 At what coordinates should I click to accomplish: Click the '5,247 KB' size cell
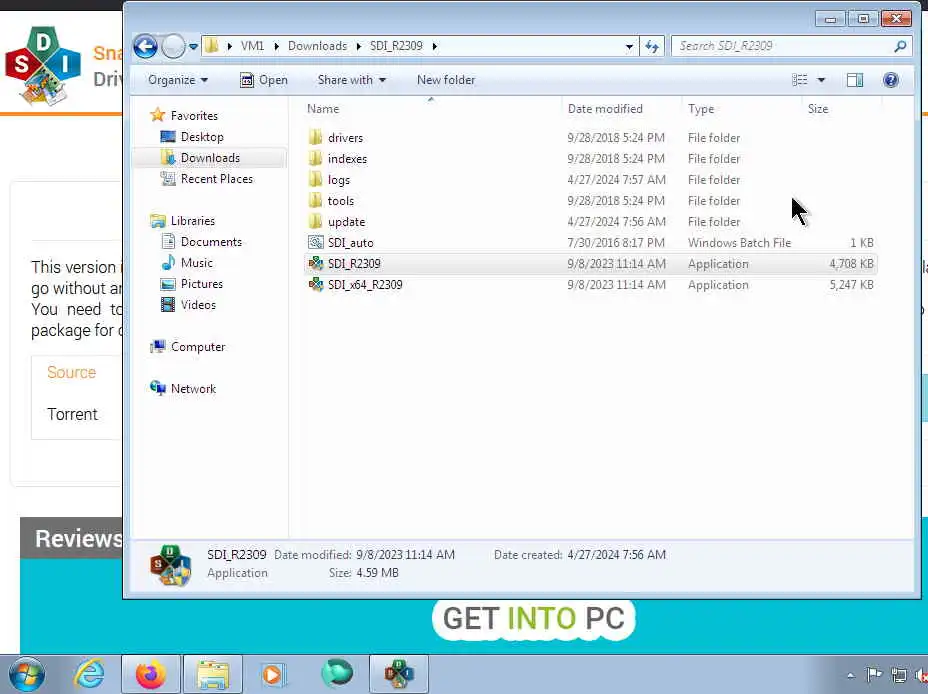pos(850,285)
